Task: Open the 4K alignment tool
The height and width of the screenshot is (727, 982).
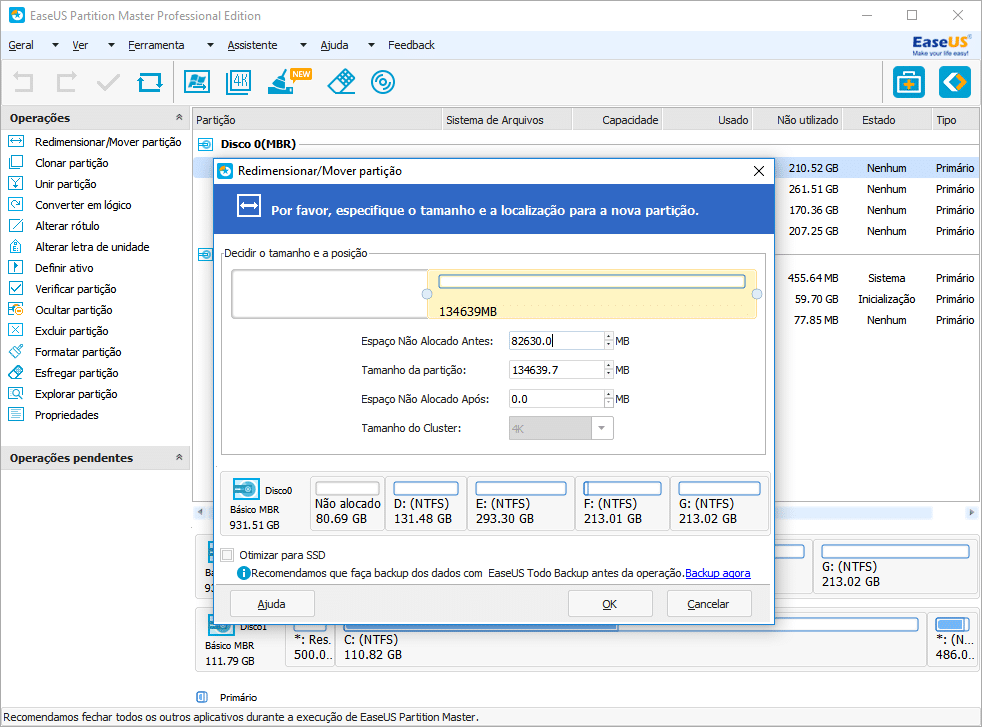Action: coord(239,82)
